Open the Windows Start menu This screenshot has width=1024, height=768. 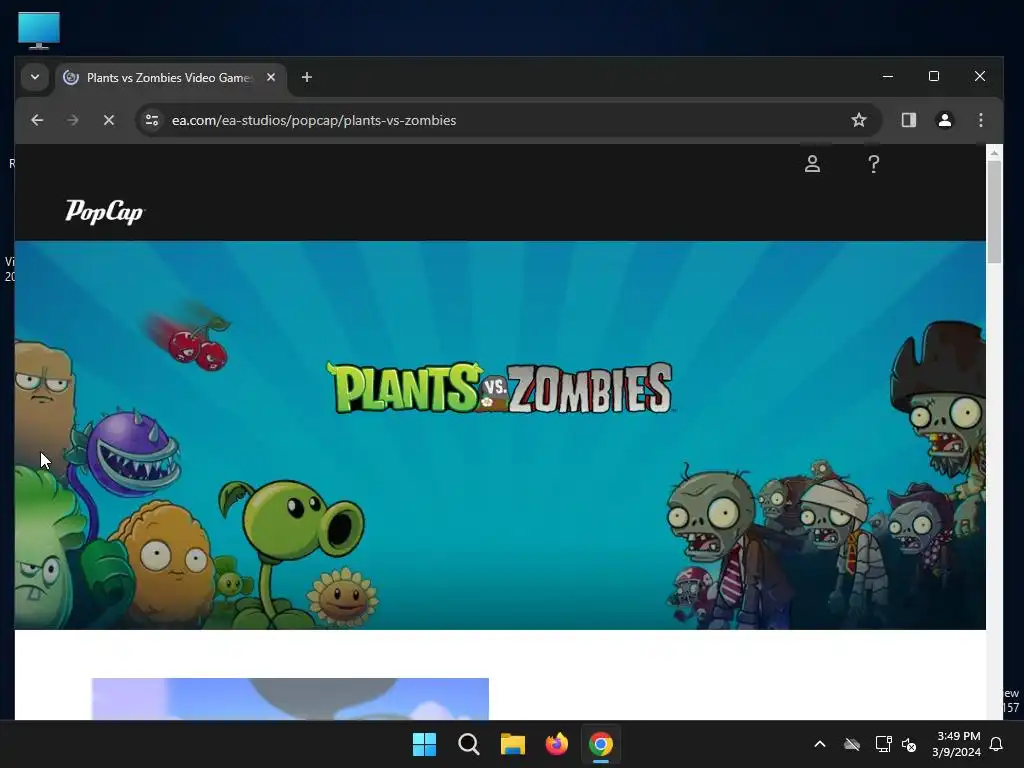[x=424, y=744]
